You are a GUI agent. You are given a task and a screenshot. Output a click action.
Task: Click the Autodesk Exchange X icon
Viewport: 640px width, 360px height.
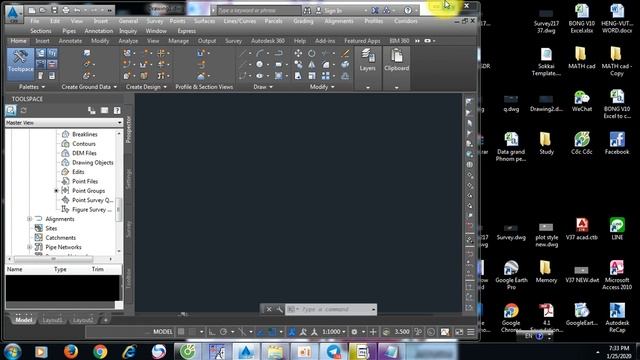pyautogui.click(x=375, y=10)
